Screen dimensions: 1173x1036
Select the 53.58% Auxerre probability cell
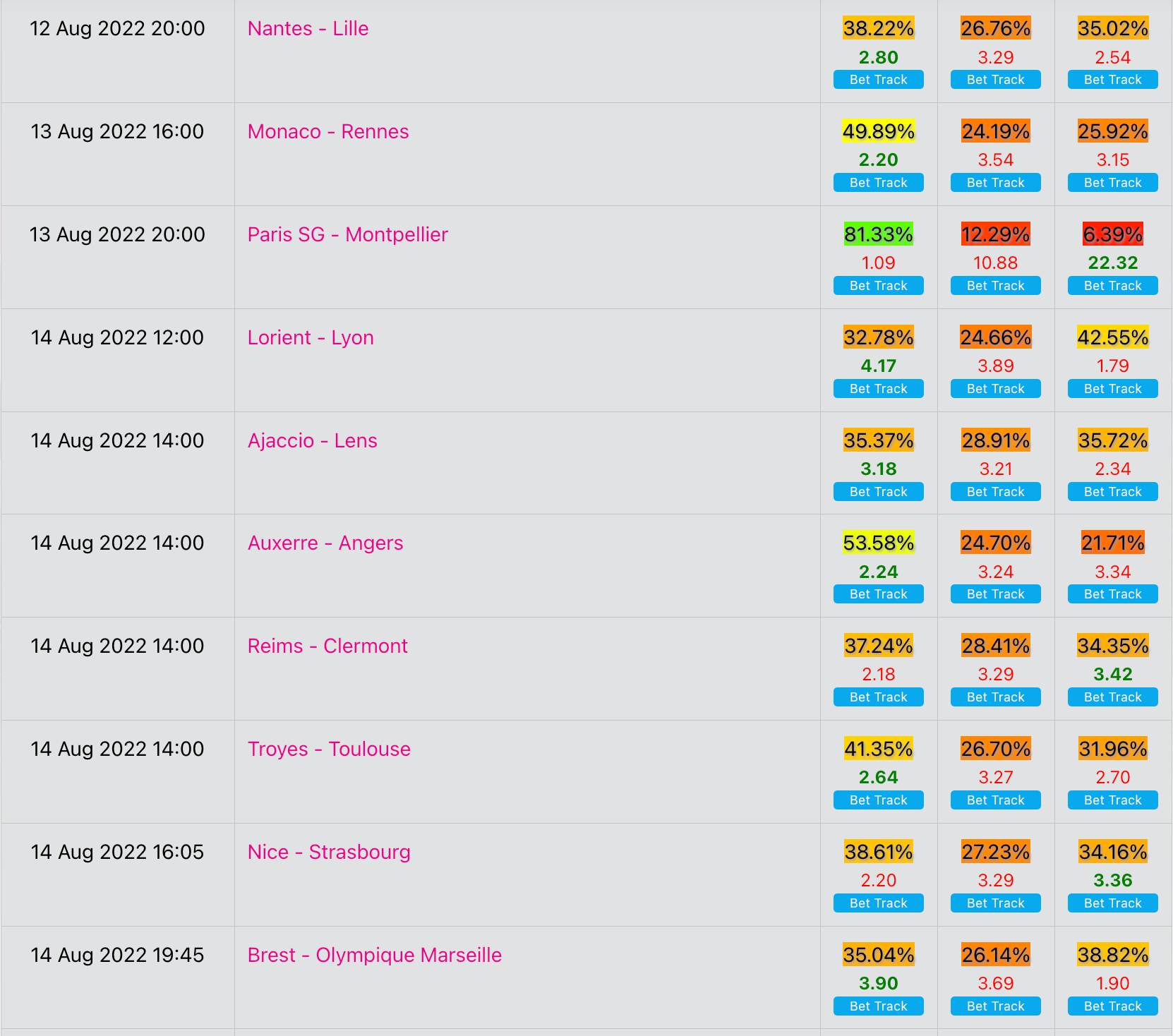pyautogui.click(x=879, y=543)
